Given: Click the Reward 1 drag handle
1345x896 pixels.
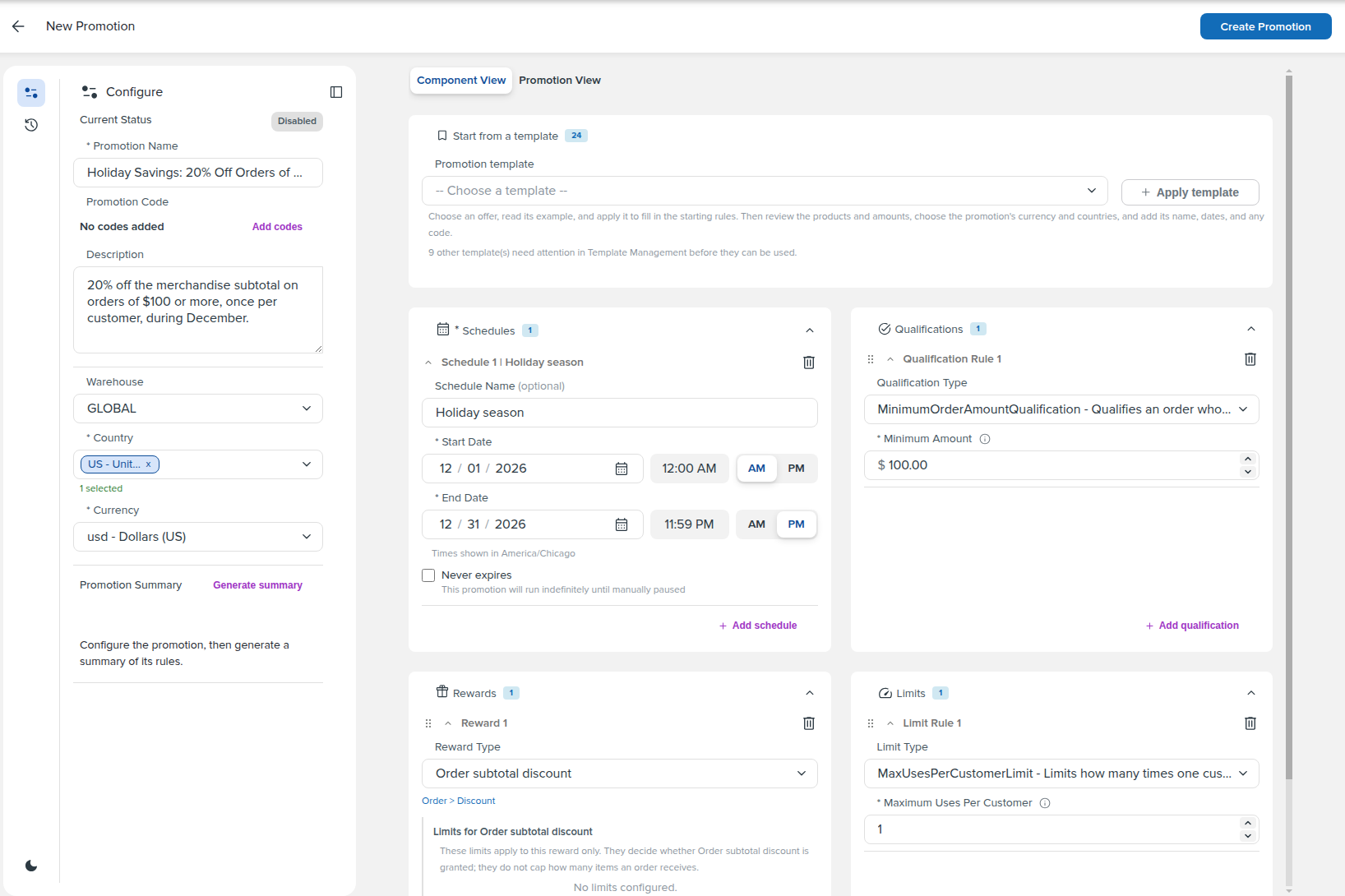Looking at the screenshot, I should pos(428,723).
